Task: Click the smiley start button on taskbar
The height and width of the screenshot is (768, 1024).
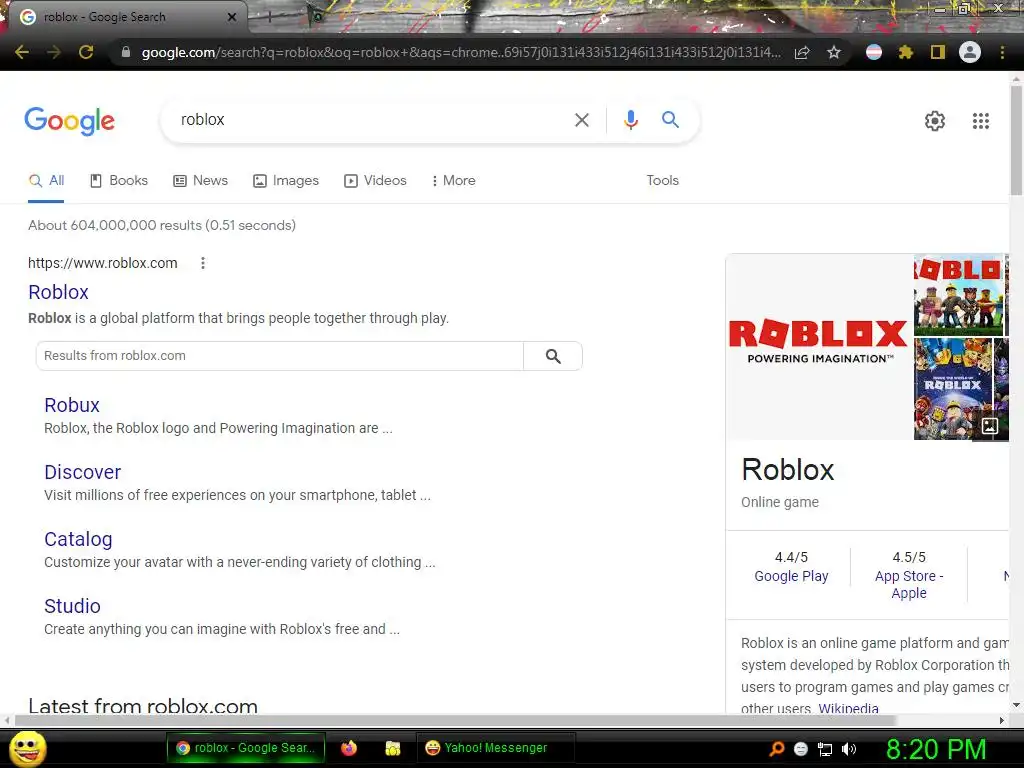Action: point(28,748)
